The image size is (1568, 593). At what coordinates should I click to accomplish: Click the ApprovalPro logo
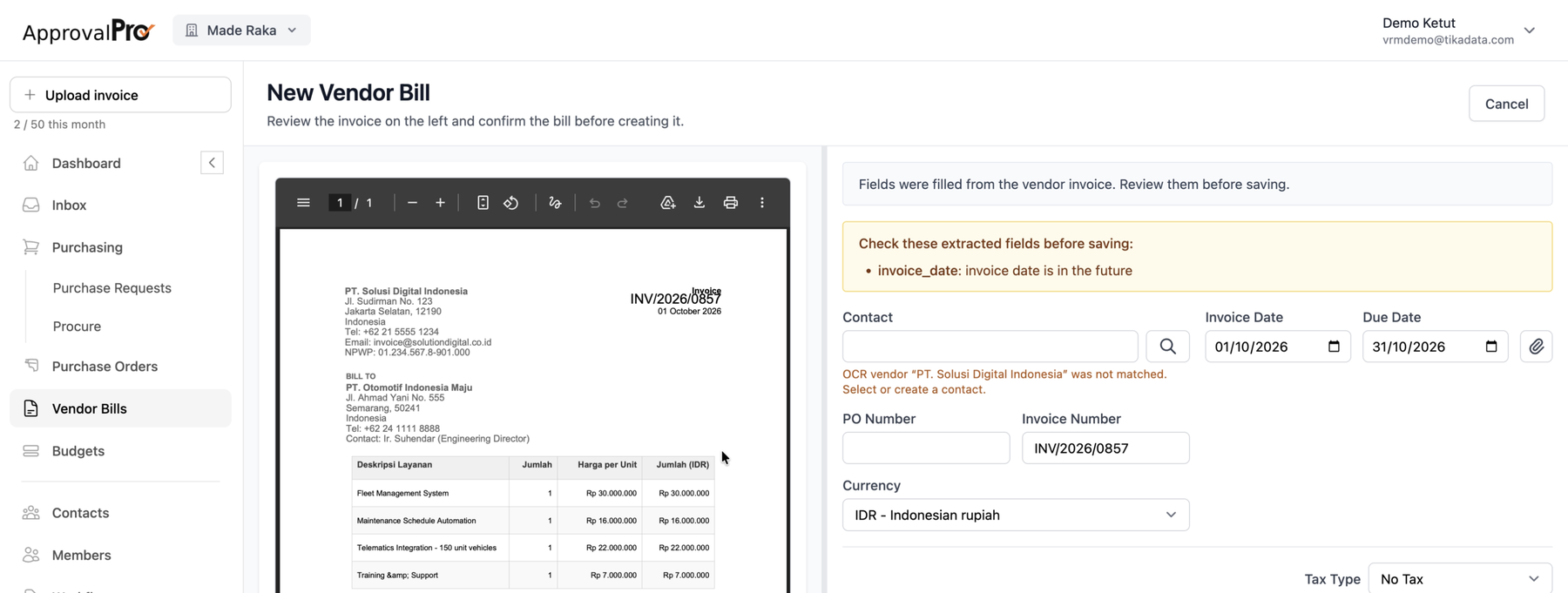(88, 31)
